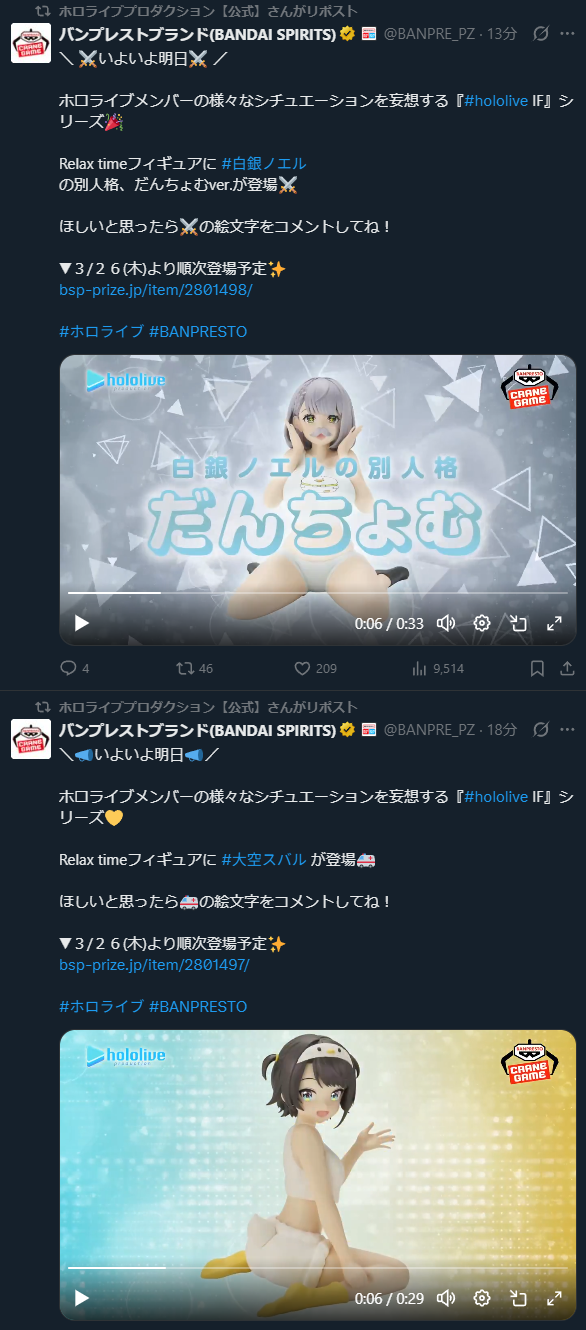586x1330 pixels.
Task: Open settings gear on first video
Action: point(482,623)
